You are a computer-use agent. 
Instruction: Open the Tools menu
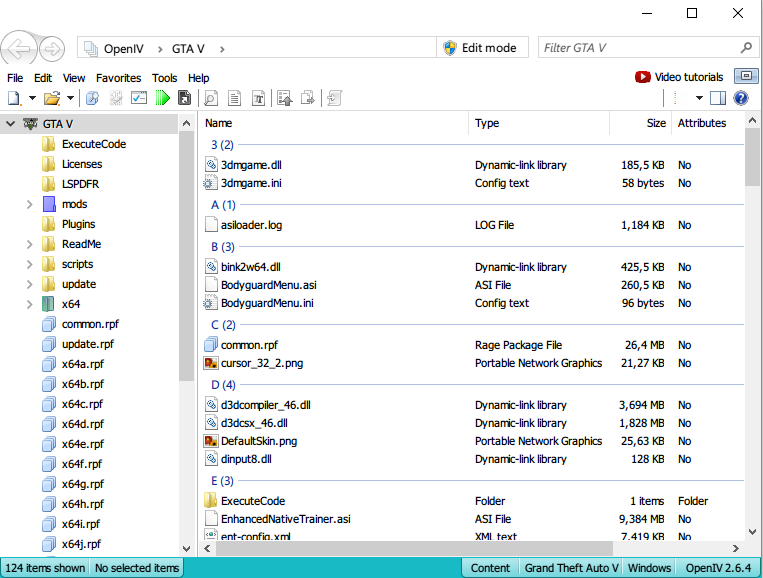point(164,78)
